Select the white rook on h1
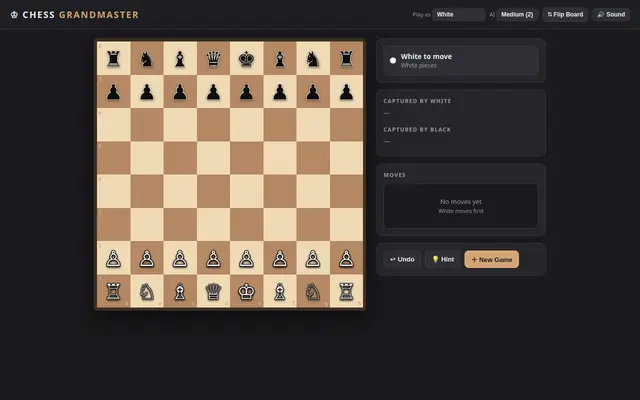 point(347,291)
